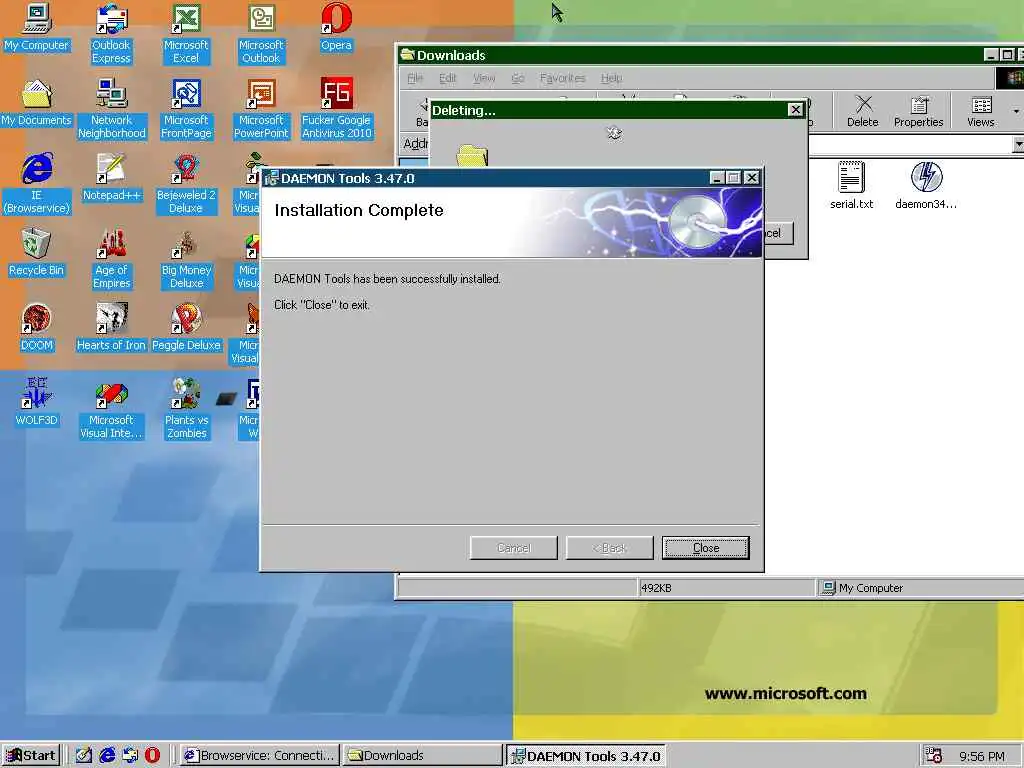Image resolution: width=1024 pixels, height=768 pixels.
Task: Click the 9:56 PM clock
Action: pyautogui.click(x=982, y=756)
